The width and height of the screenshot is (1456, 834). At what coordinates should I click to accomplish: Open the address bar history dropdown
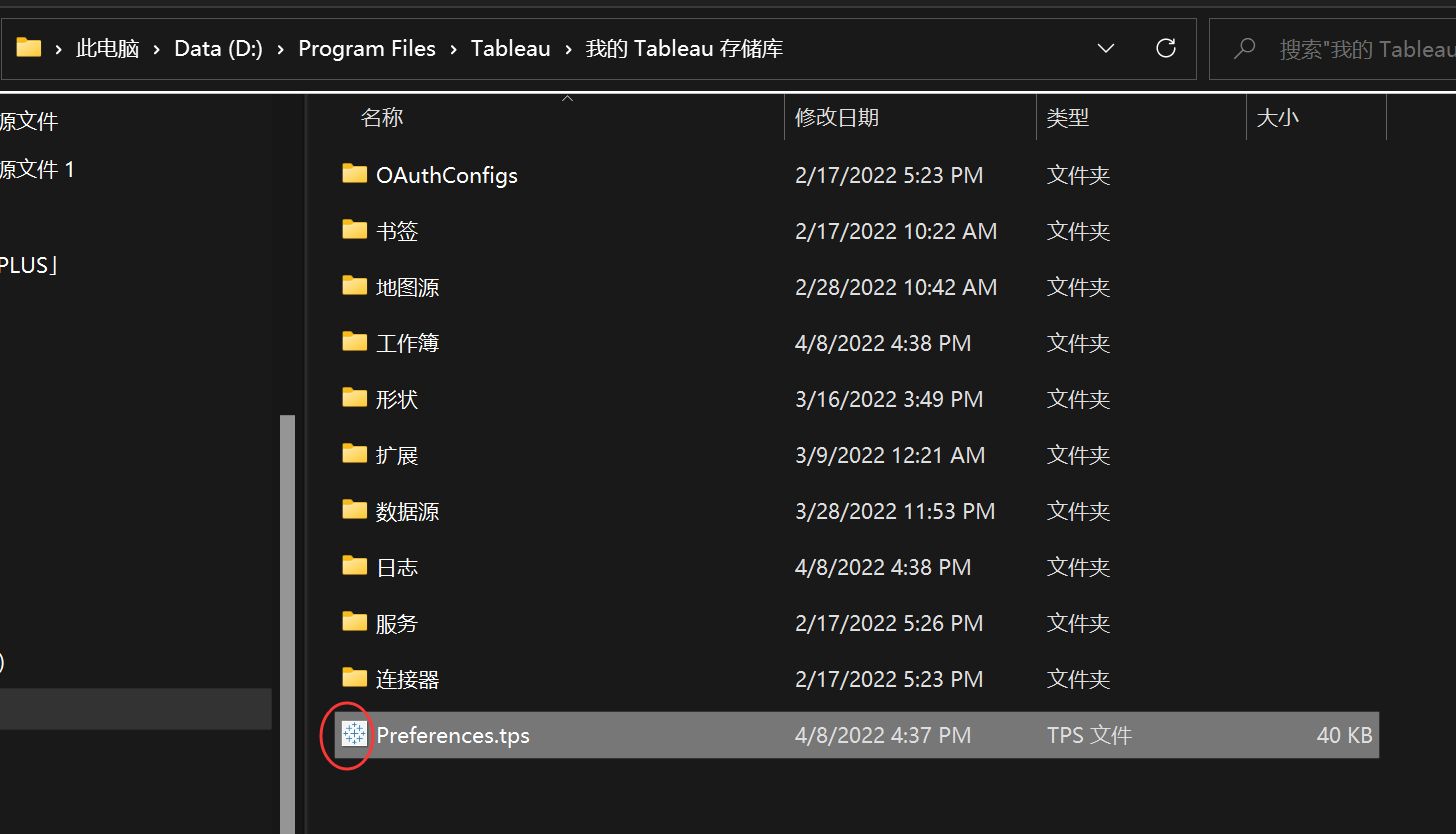click(x=1106, y=48)
